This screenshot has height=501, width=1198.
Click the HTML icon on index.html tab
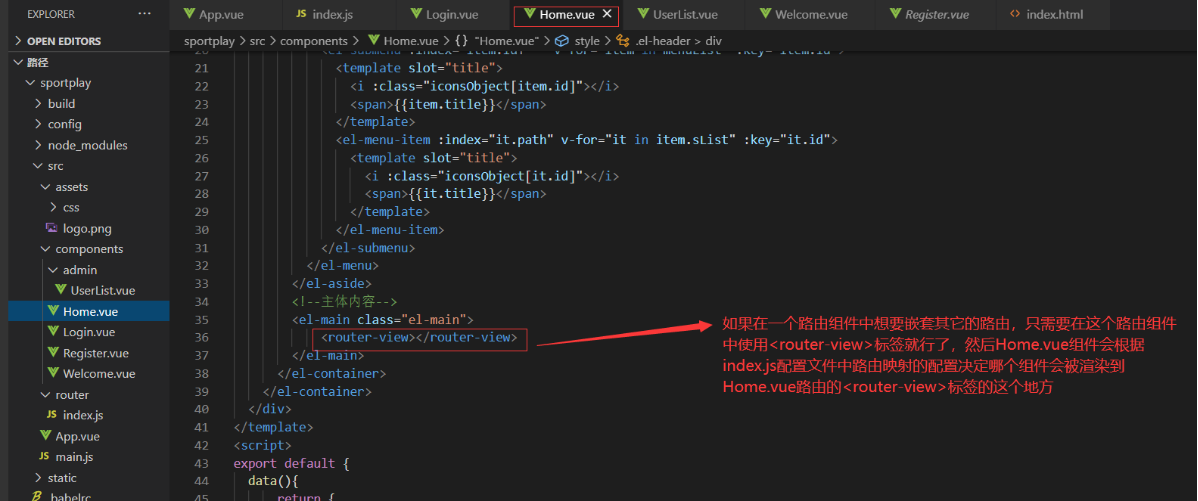(1015, 15)
